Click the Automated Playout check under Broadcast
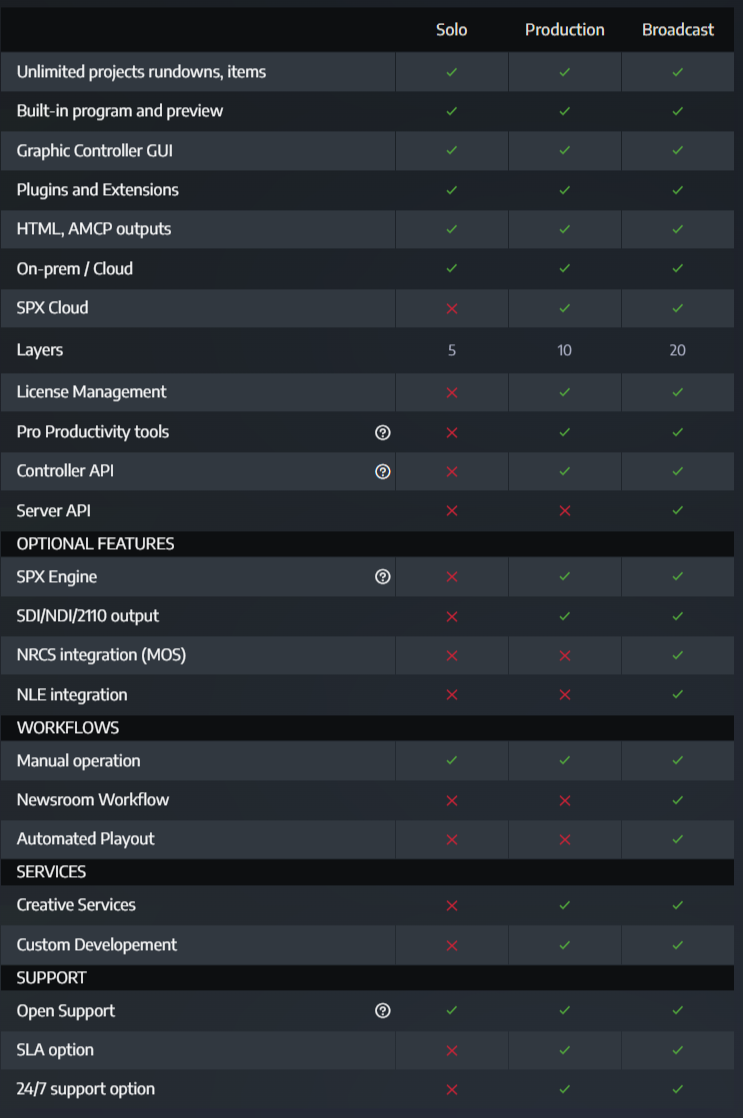The height and width of the screenshot is (1118, 743). (x=678, y=839)
